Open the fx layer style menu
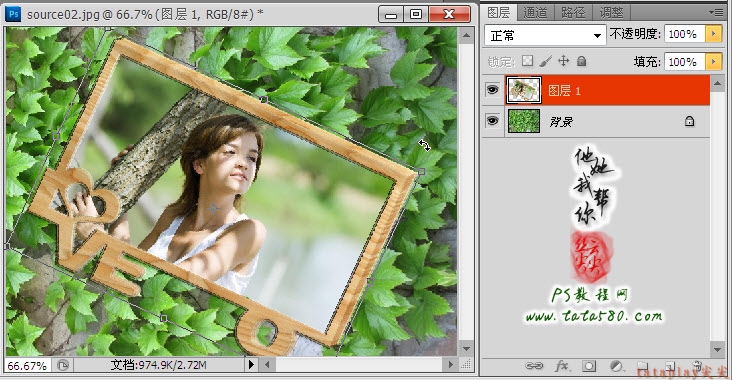This screenshot has width=732, height=380. coord(562,366)
